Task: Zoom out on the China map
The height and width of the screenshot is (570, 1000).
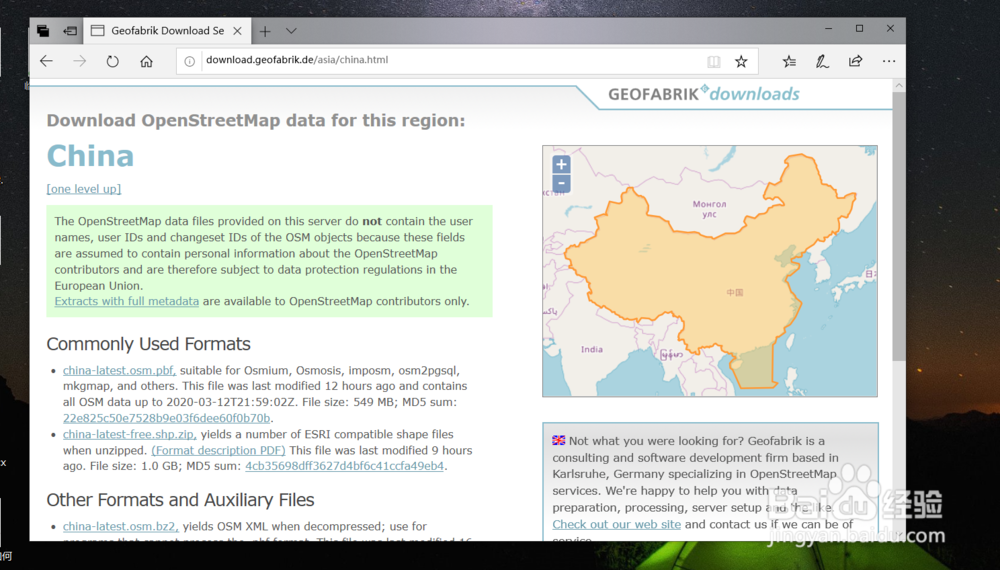Action: coord(561,184)
